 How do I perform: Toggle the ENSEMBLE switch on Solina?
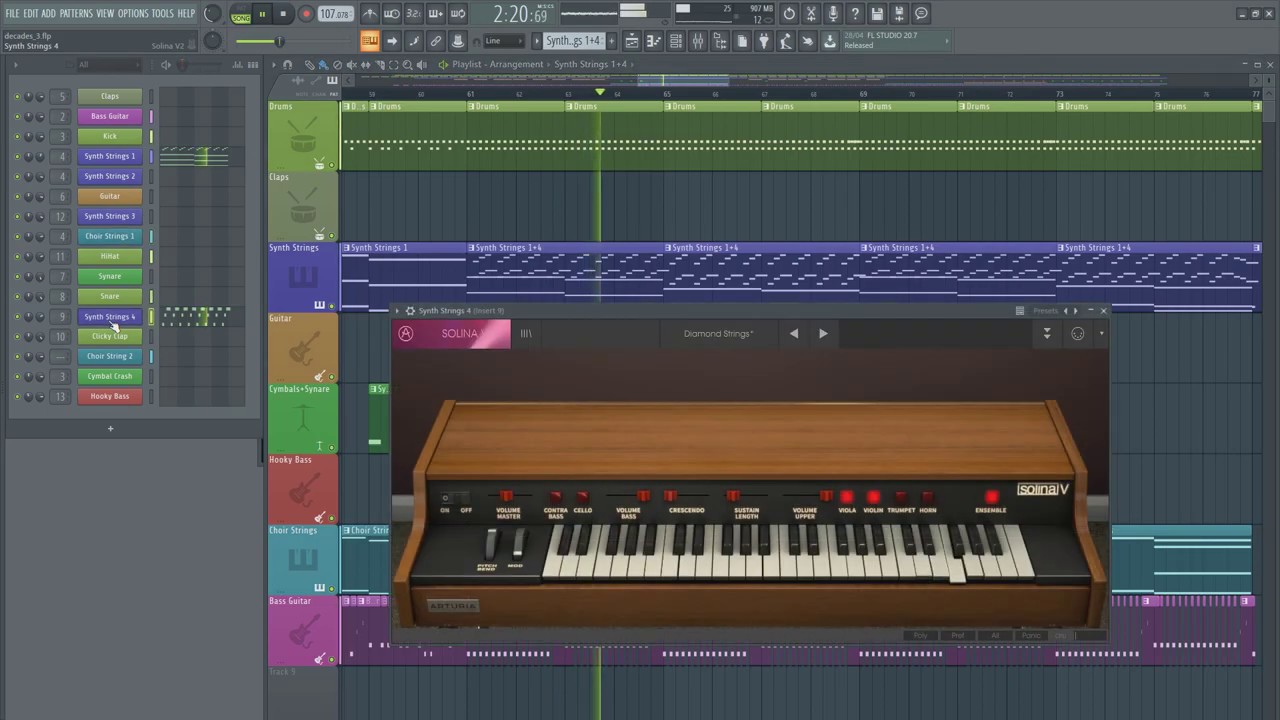coord(991,497)
